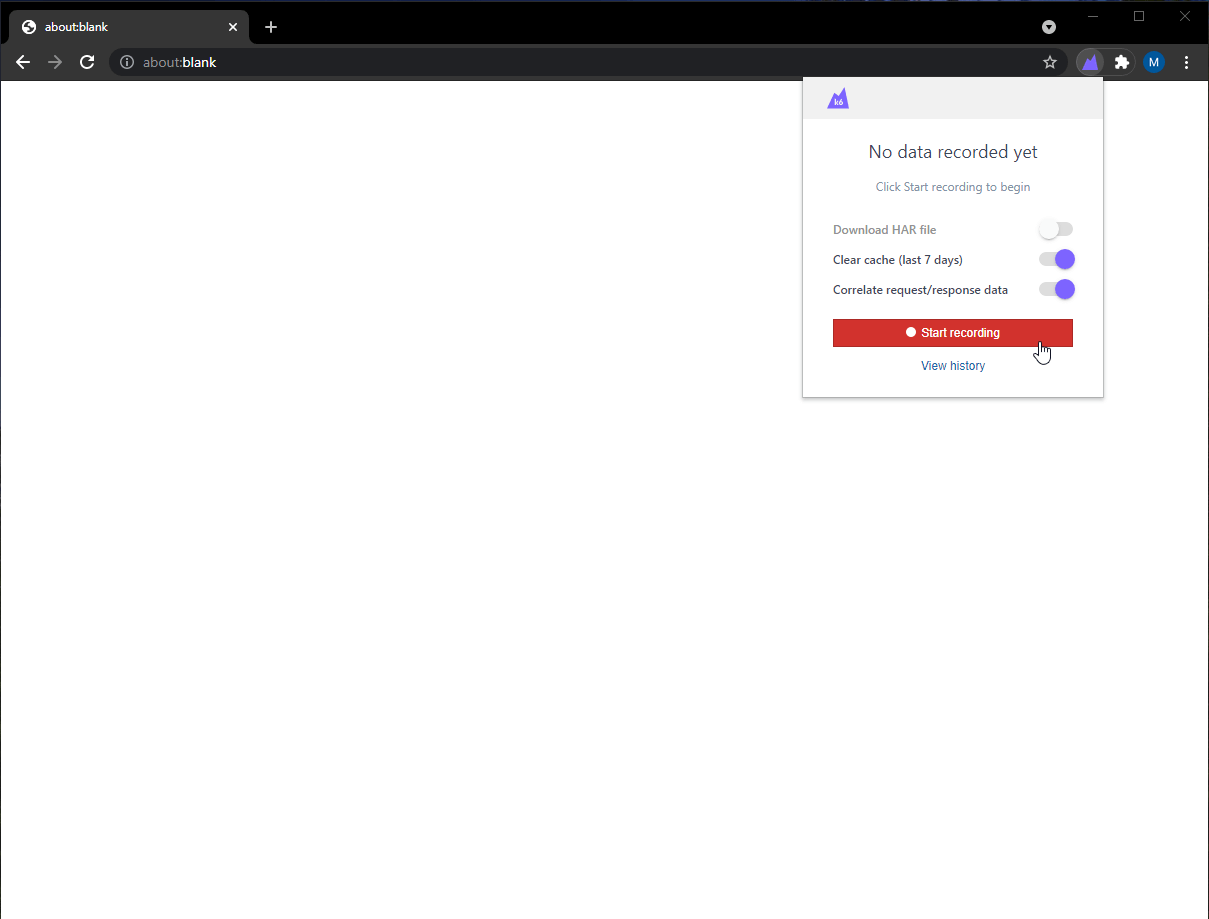1209x919 pixels.
Task: Go back to previous page
Action: 23,62
